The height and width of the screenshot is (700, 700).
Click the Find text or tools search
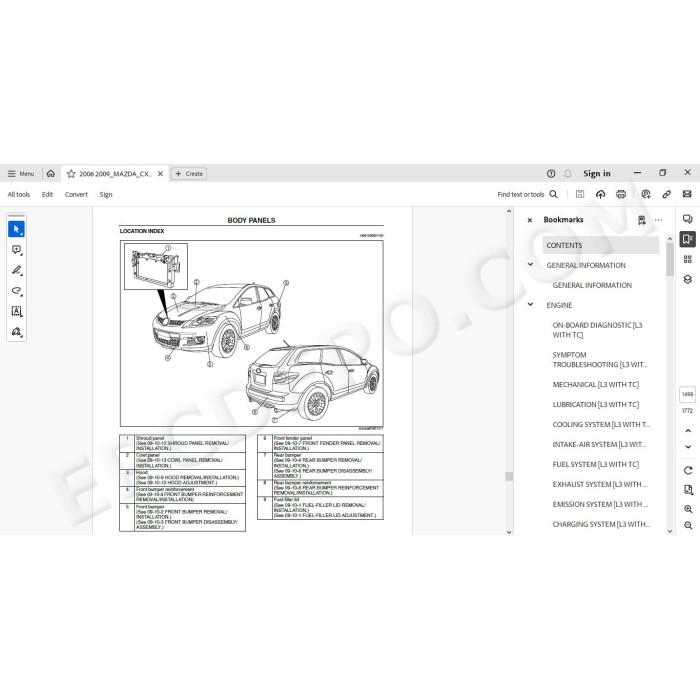[x=527, y=195]
